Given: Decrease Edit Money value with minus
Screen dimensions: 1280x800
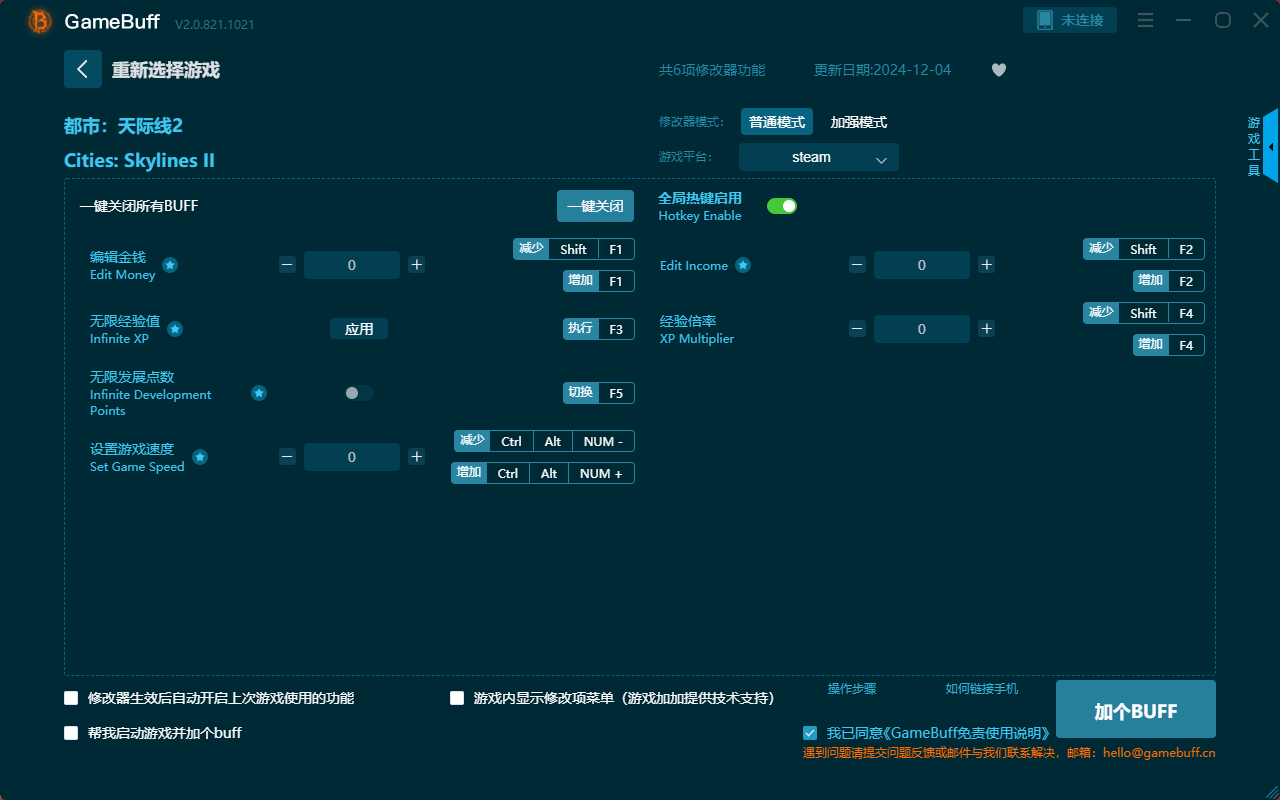Looking at the screenshot, I should coord(288,265).
